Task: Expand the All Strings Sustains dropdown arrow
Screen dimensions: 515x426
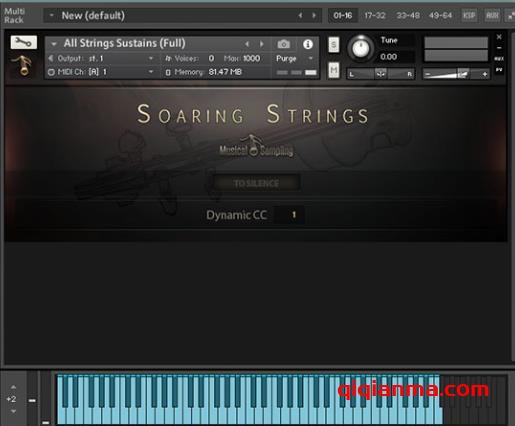Action: (54, 44)
